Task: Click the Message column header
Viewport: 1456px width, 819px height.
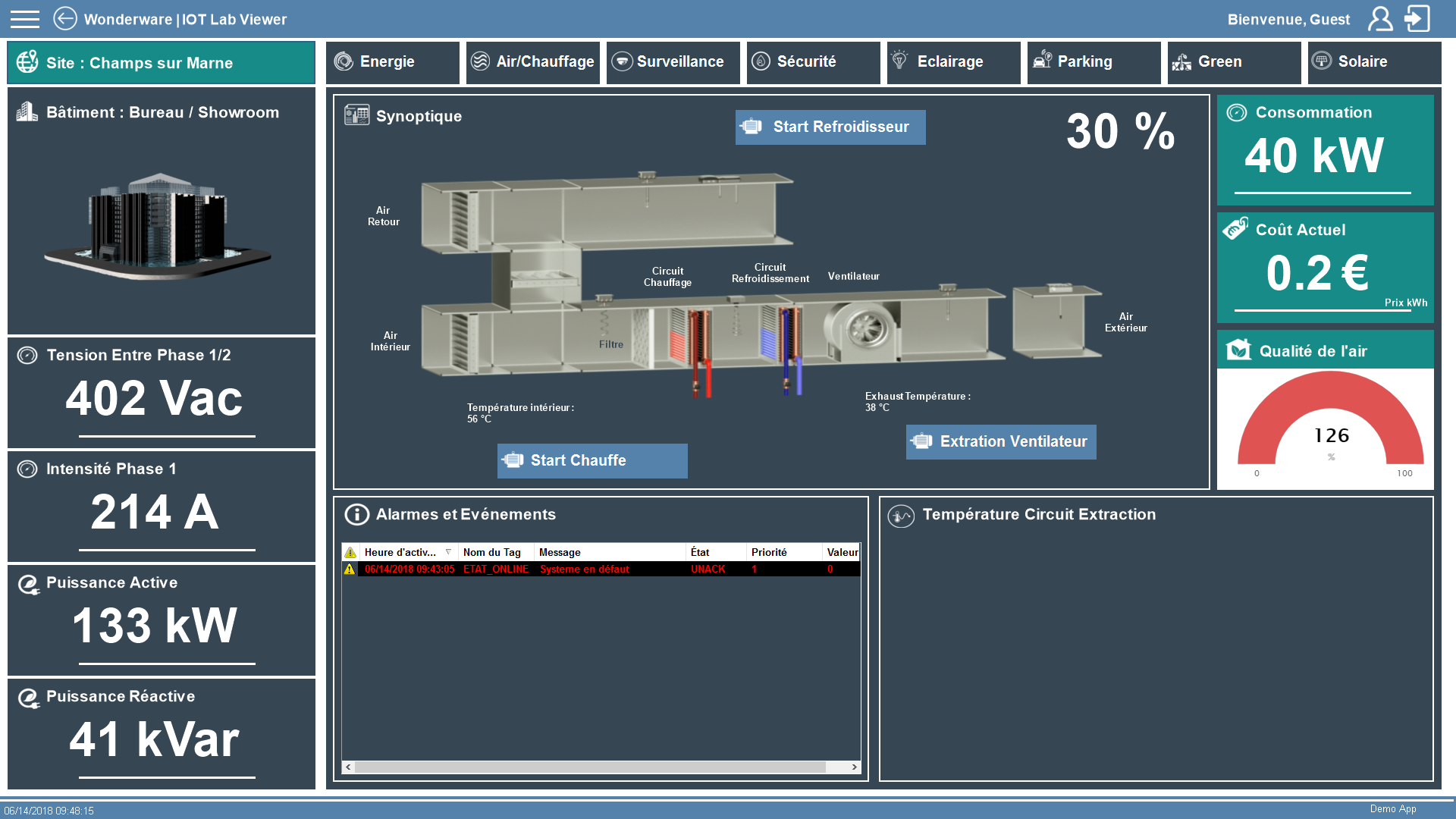Action: [x=610, y=552]
